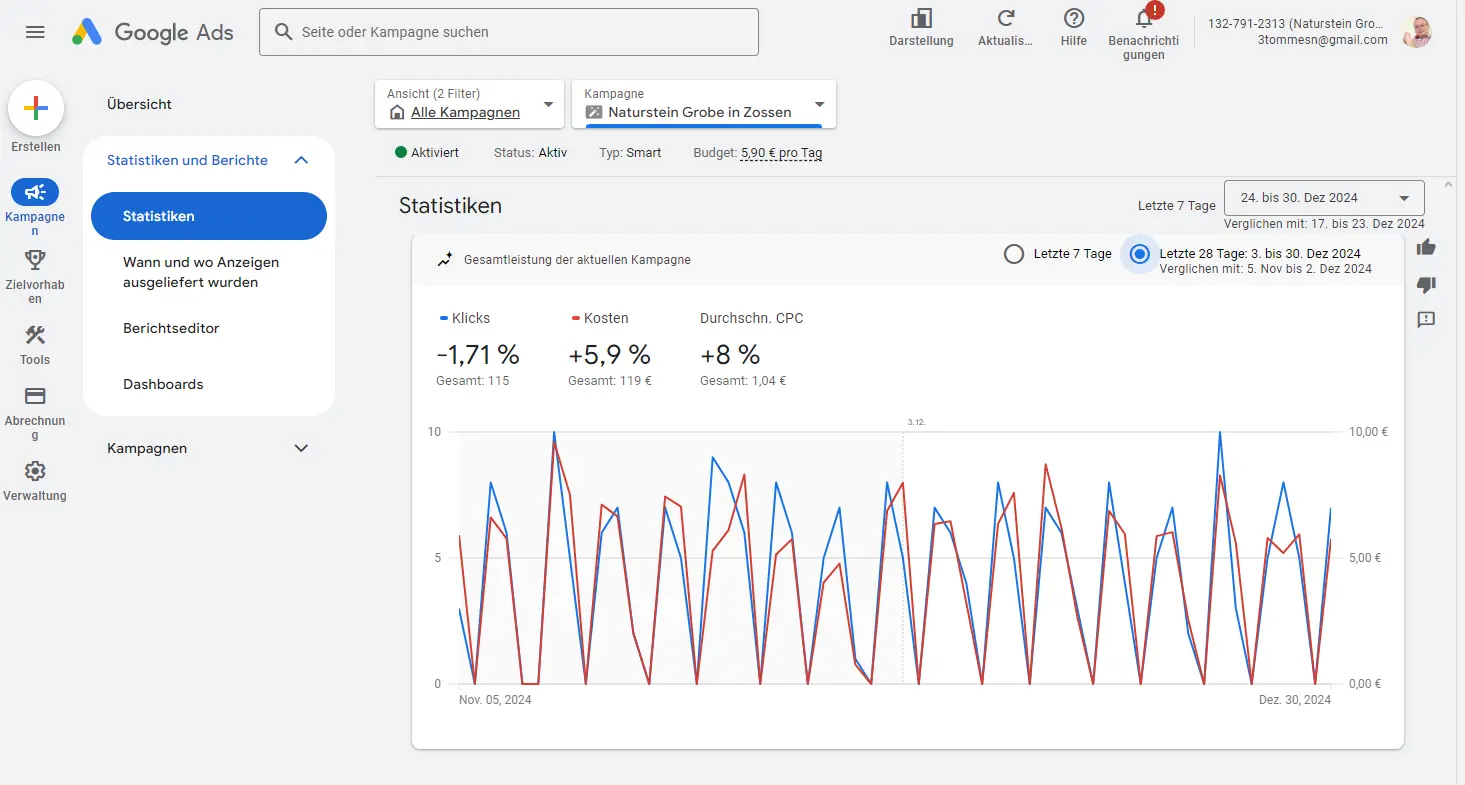Viewport: 1465px width, 785px height.
Task: Click the thumbs down feedback icon
Action: pyautogui.click(x=1426, y=285)
